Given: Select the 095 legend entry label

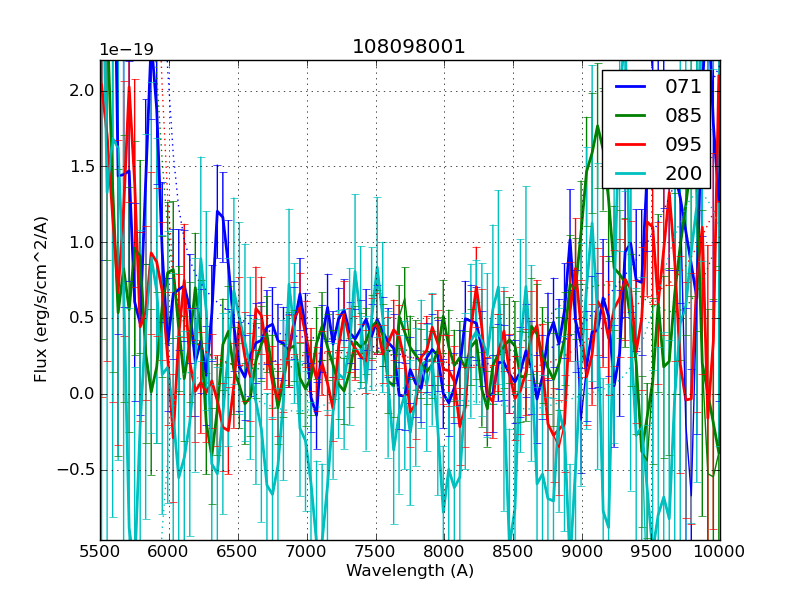Looking at the screenshot, I should (683, 144).
